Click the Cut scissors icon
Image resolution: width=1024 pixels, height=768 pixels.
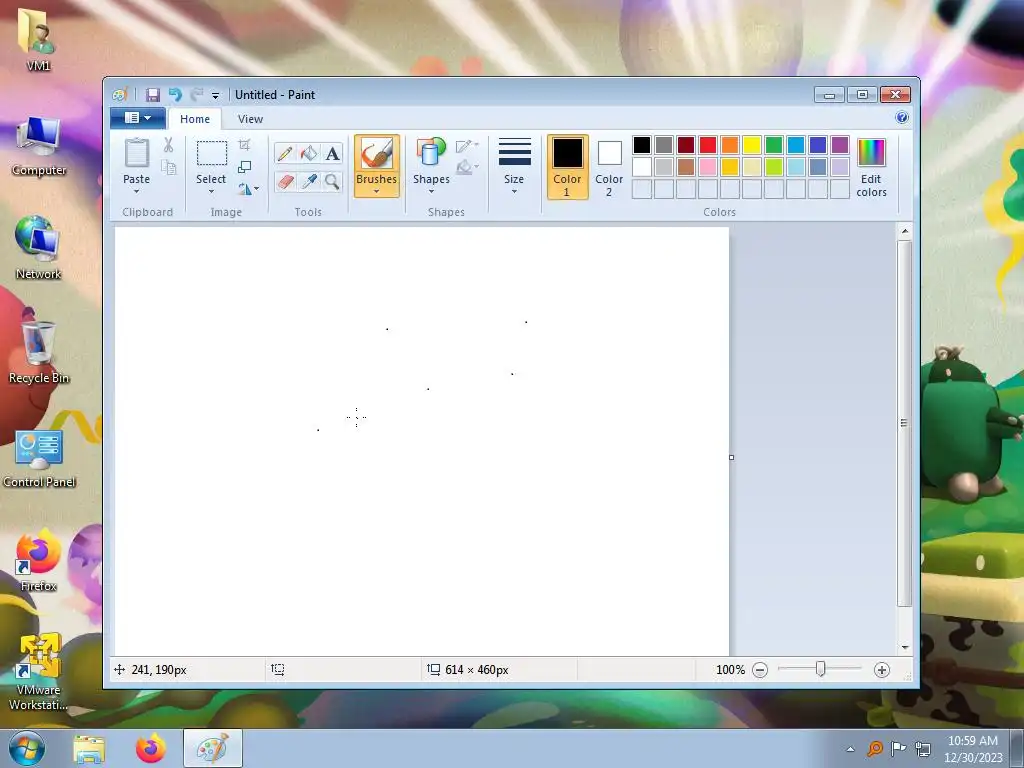(x=168, y=145)
